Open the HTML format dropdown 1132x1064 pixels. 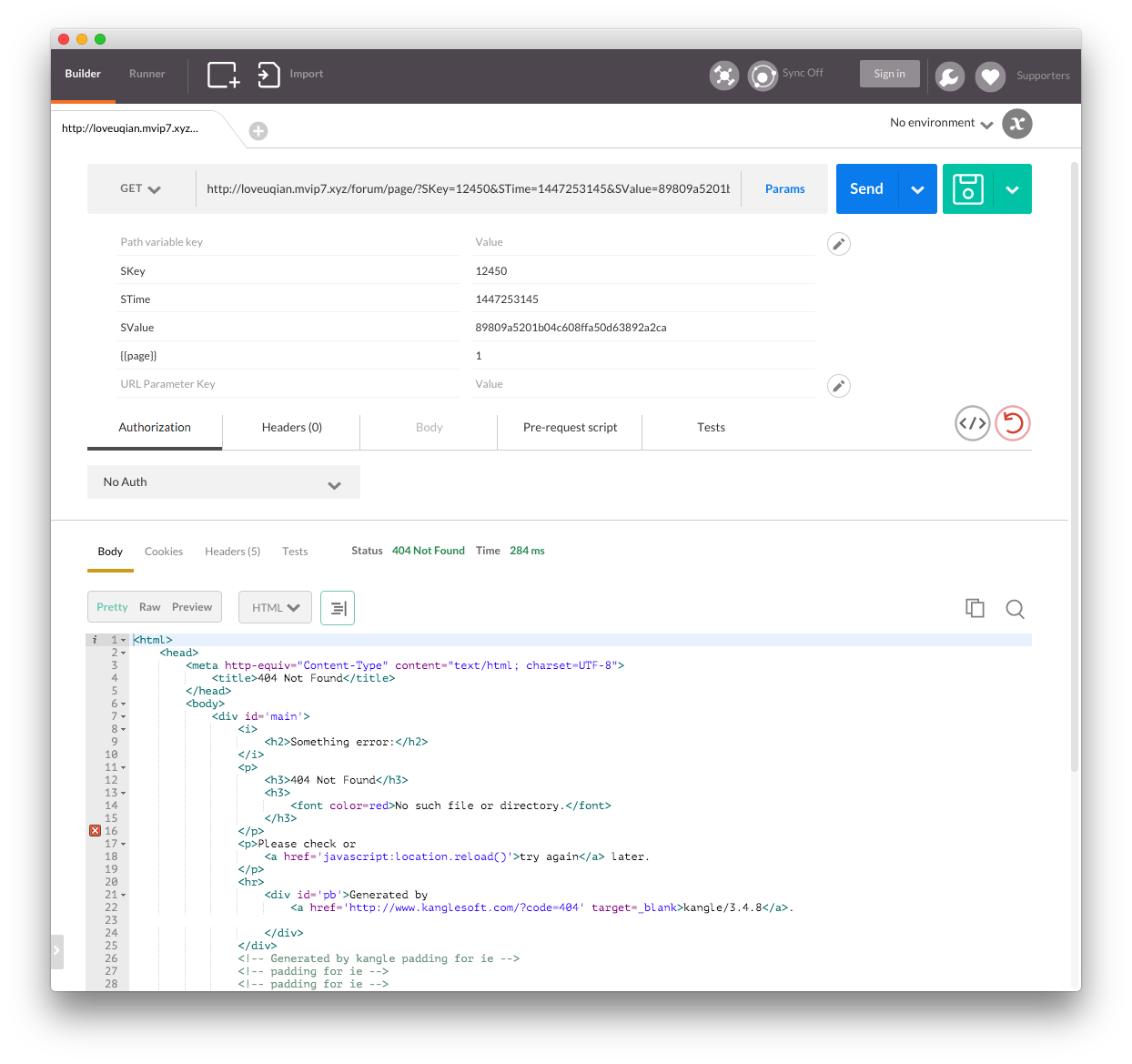[x=275, y=608]
